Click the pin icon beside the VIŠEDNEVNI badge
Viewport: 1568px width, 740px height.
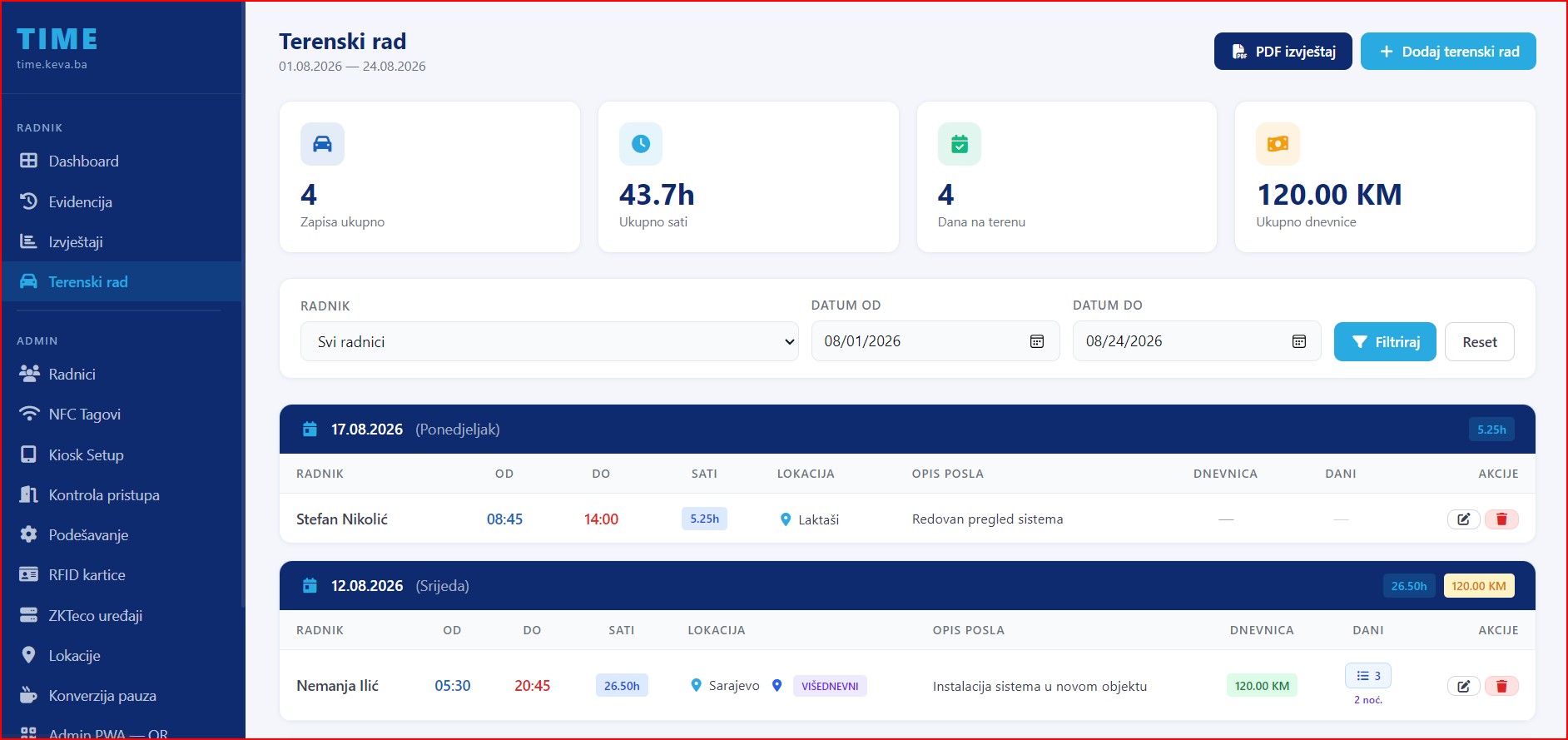(x=777, y=686)
